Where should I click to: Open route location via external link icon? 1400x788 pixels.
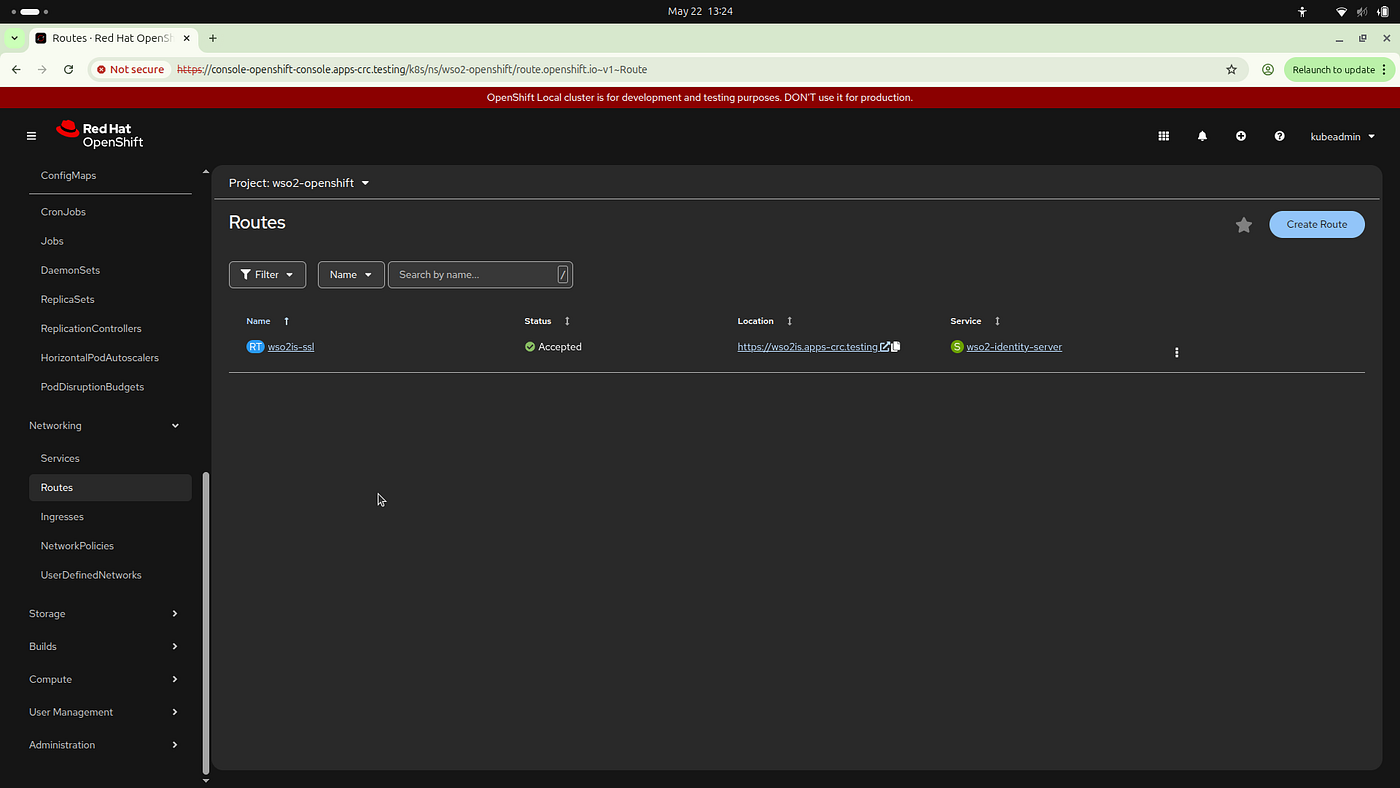pyautogui.click(x=885, y=347)
